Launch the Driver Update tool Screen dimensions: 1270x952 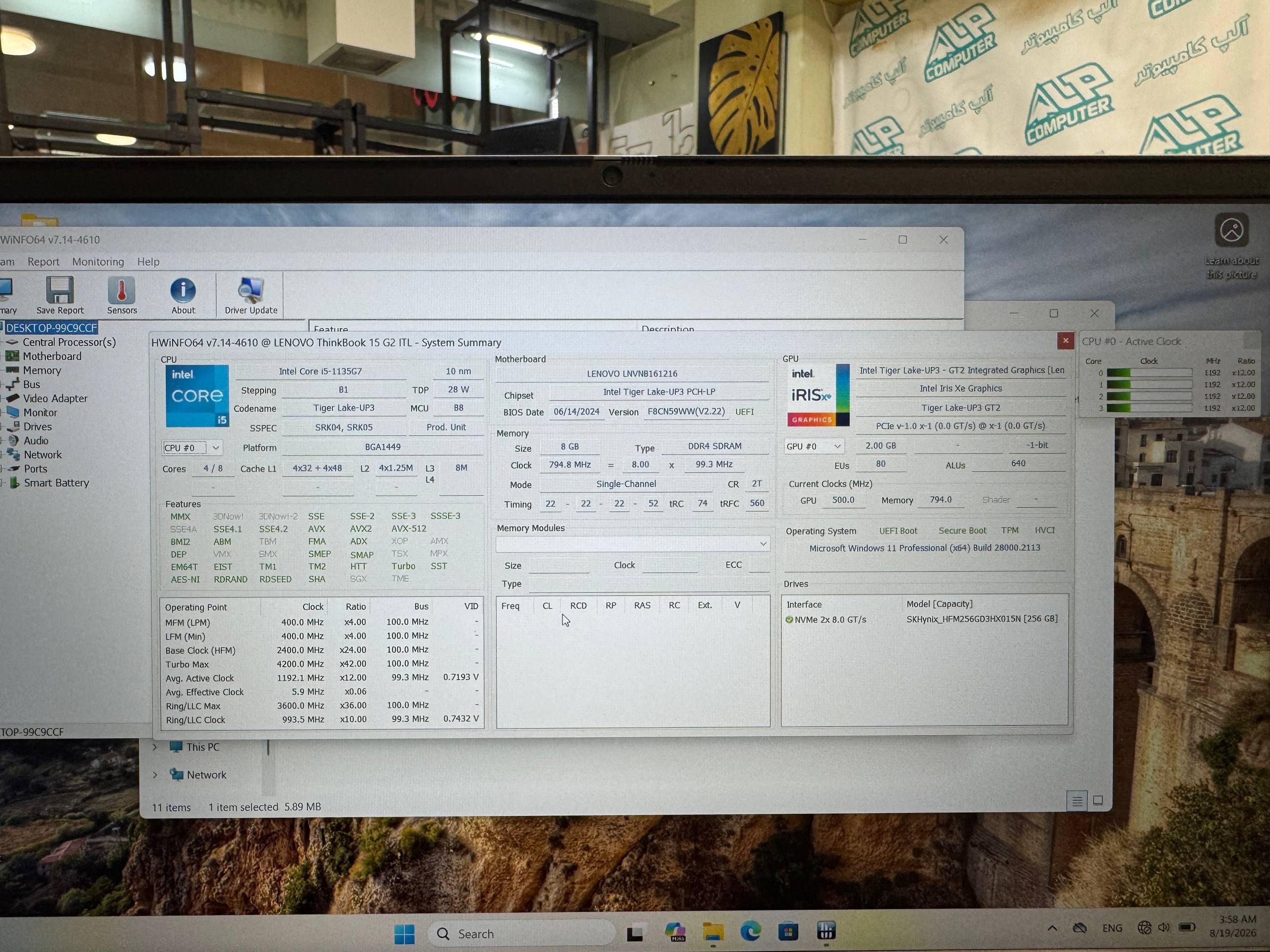[x=251, y=291]
